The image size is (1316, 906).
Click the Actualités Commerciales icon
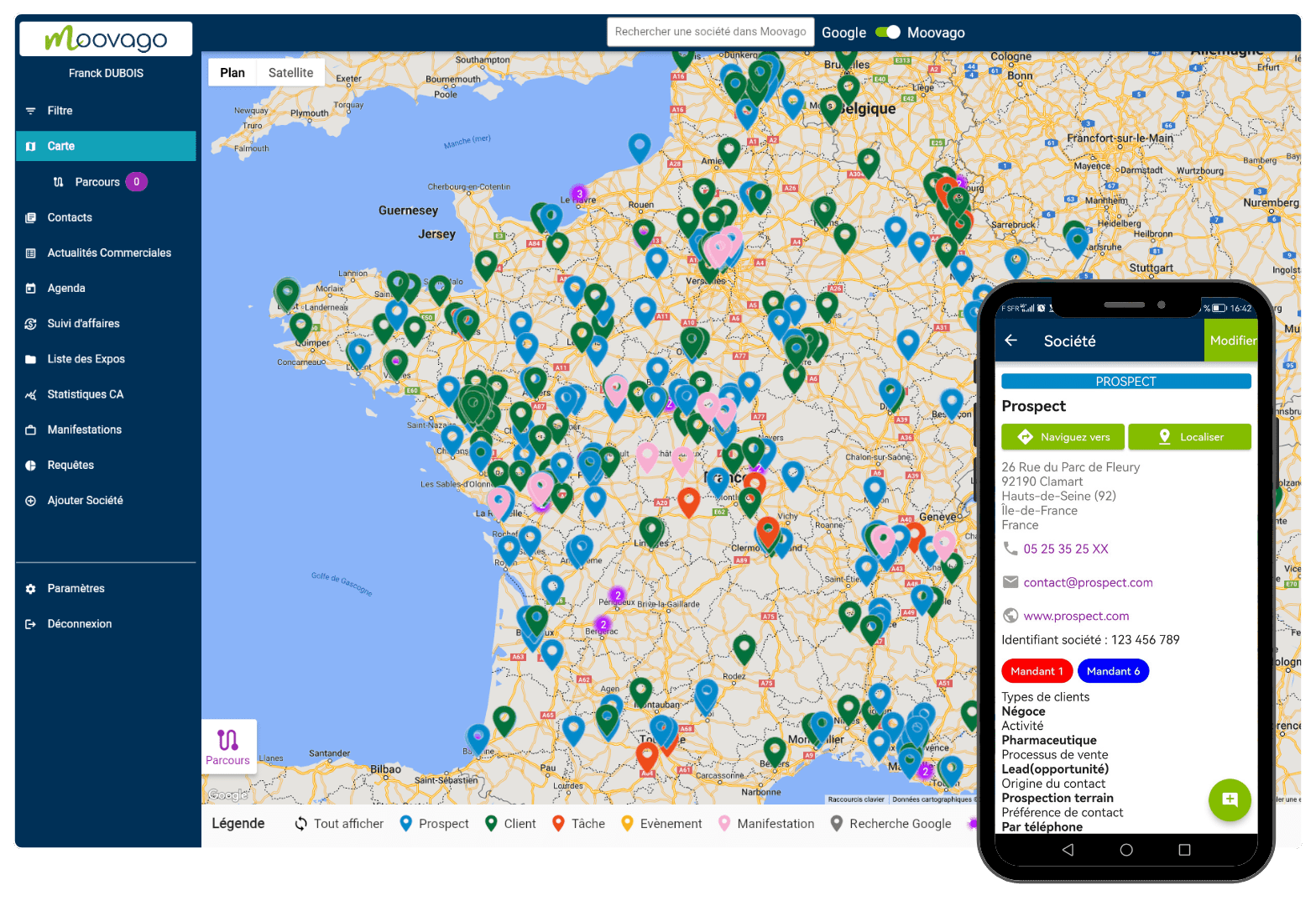[31, 253]
